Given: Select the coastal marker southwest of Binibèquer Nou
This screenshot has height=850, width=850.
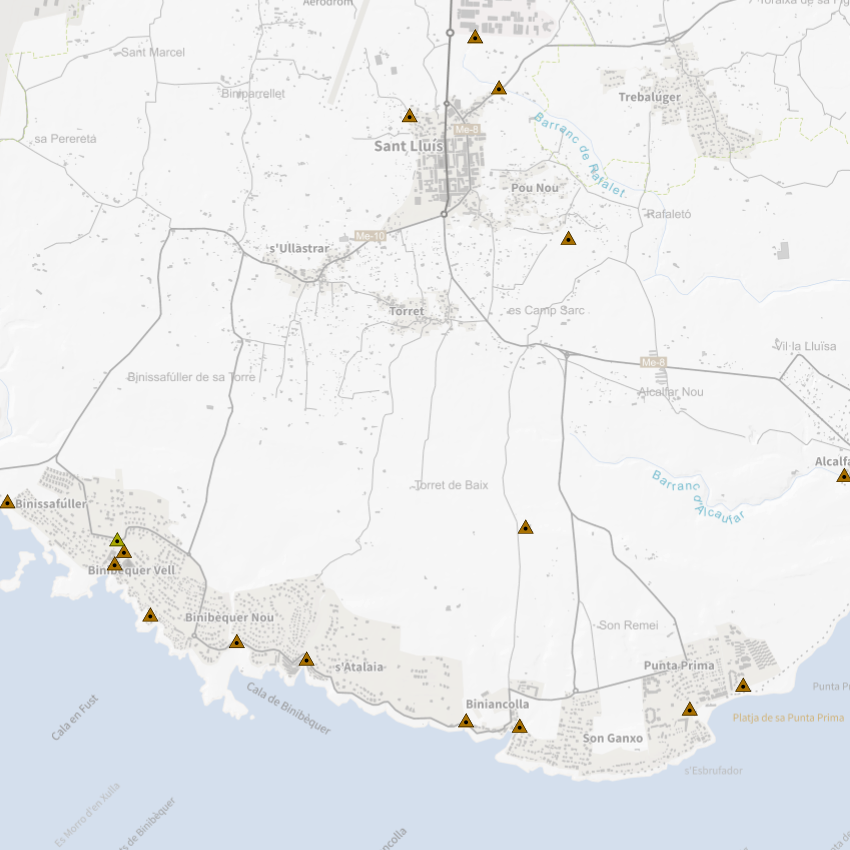Looking at the screenshot, I should coord(150,615).
